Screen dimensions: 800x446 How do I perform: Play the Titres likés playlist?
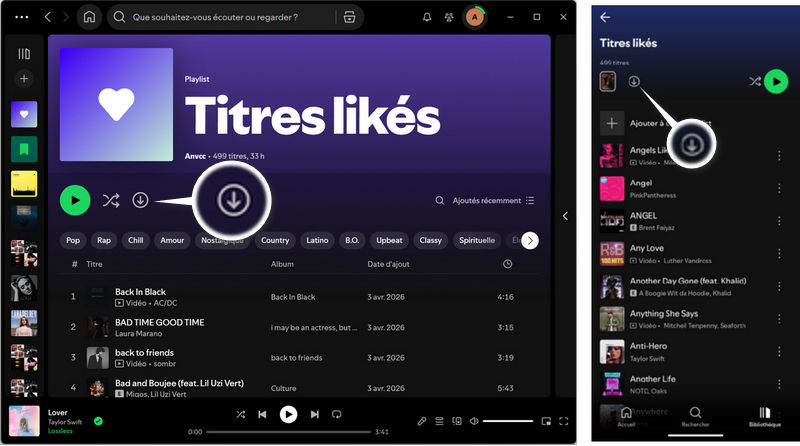75,200
